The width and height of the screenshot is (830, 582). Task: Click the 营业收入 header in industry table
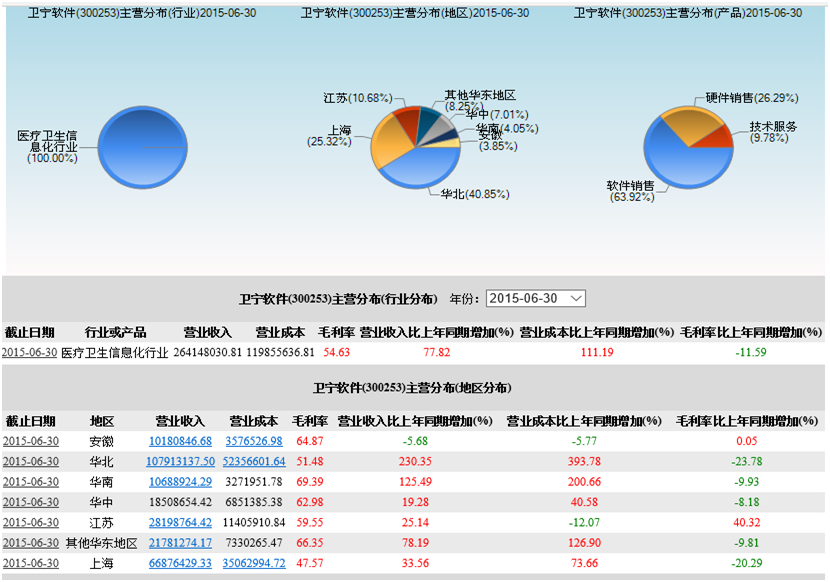[207, 332]
